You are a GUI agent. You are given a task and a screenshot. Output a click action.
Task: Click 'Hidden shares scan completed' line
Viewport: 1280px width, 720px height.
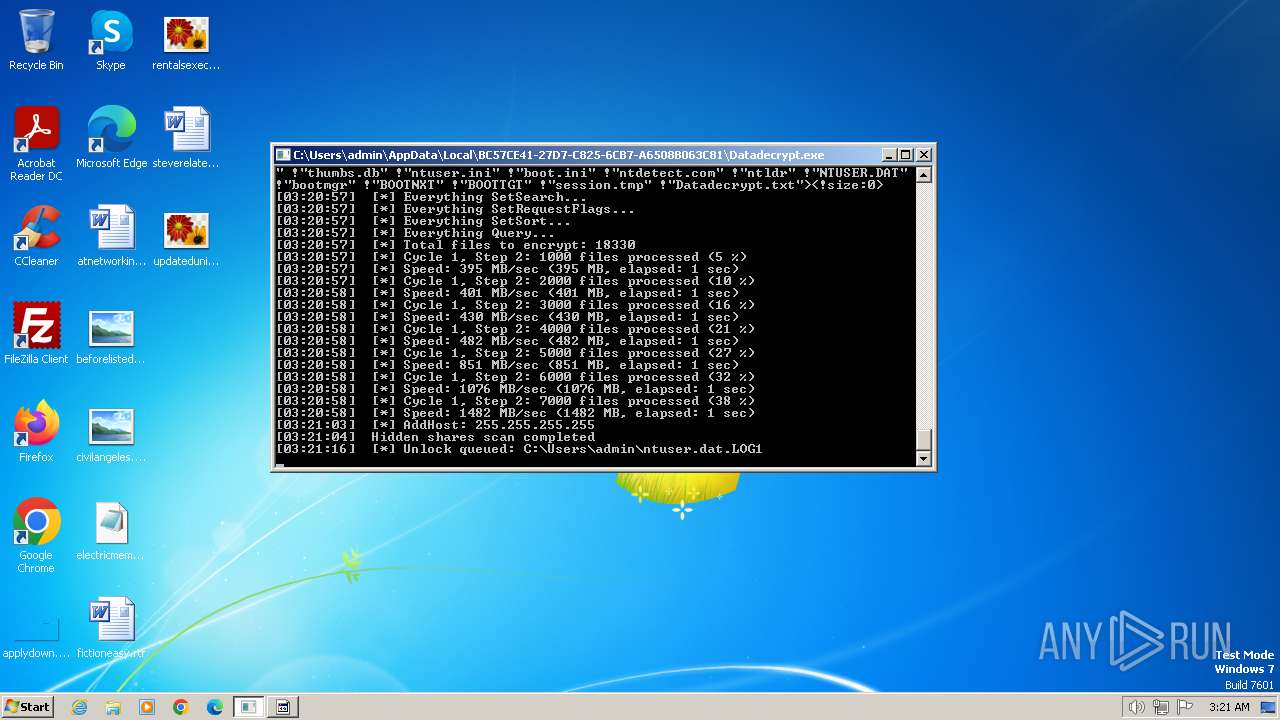pyautogui.click(x=435, y=437)
